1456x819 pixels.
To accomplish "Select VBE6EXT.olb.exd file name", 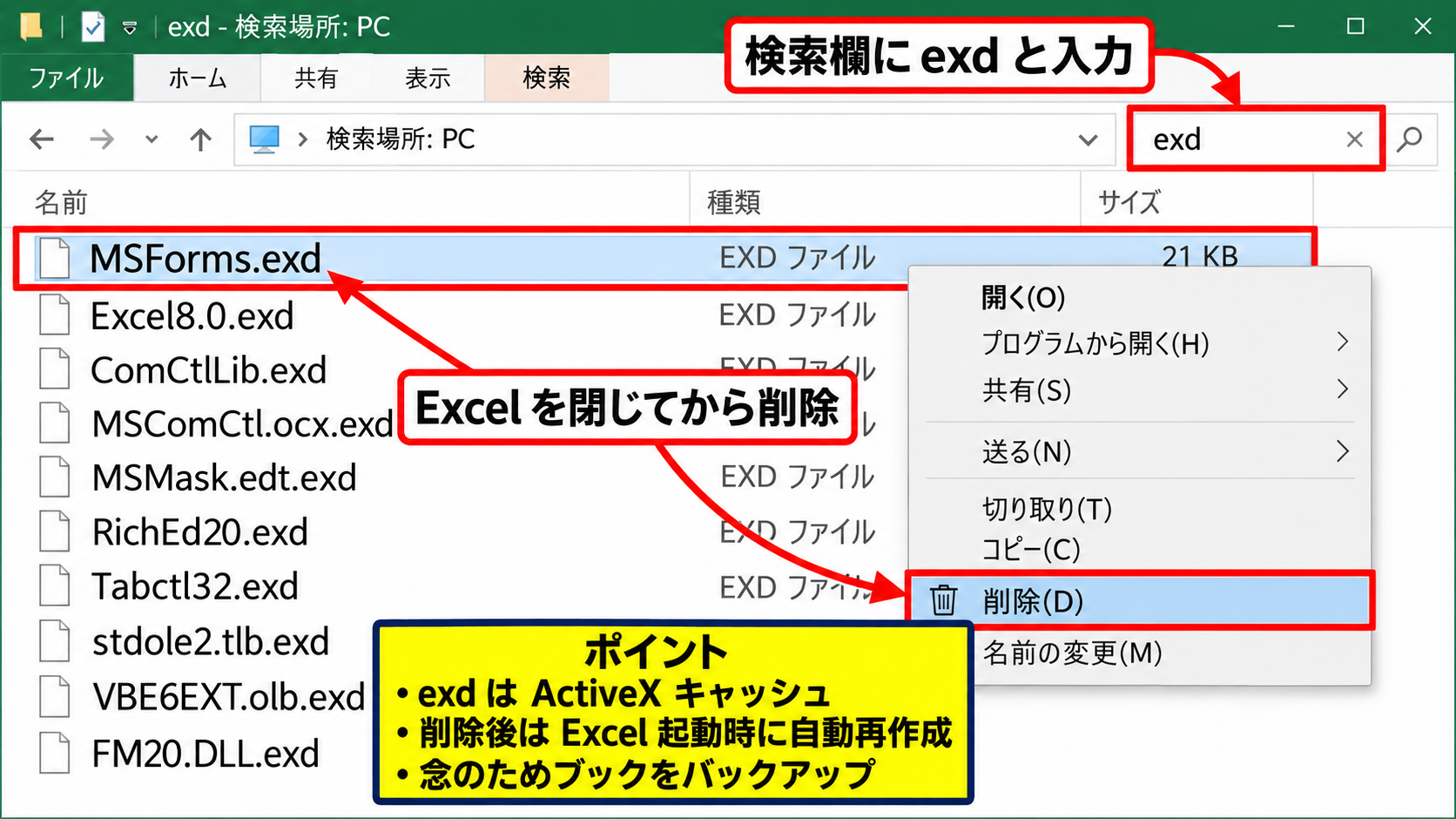I will 228,697.
